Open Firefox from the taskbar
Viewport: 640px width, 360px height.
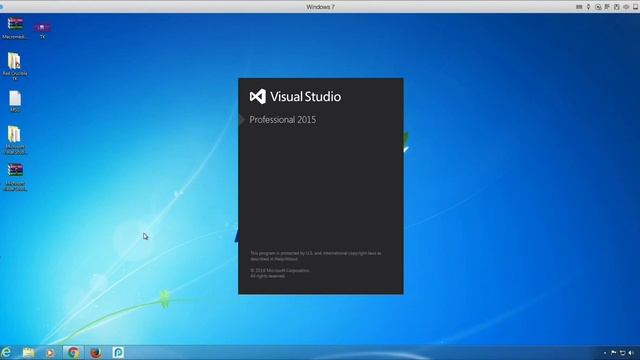coord(96,352)
